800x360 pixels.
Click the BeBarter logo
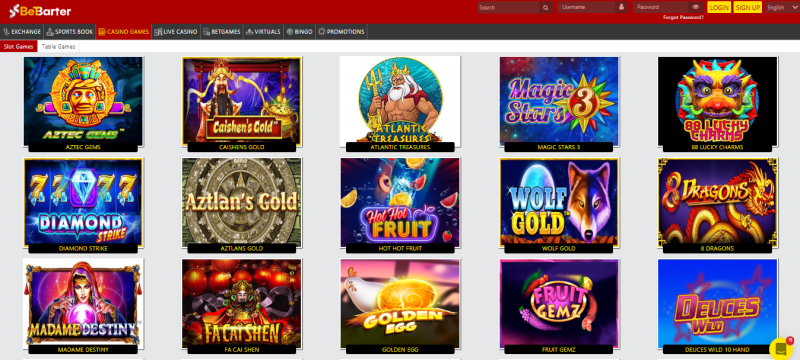40,10
